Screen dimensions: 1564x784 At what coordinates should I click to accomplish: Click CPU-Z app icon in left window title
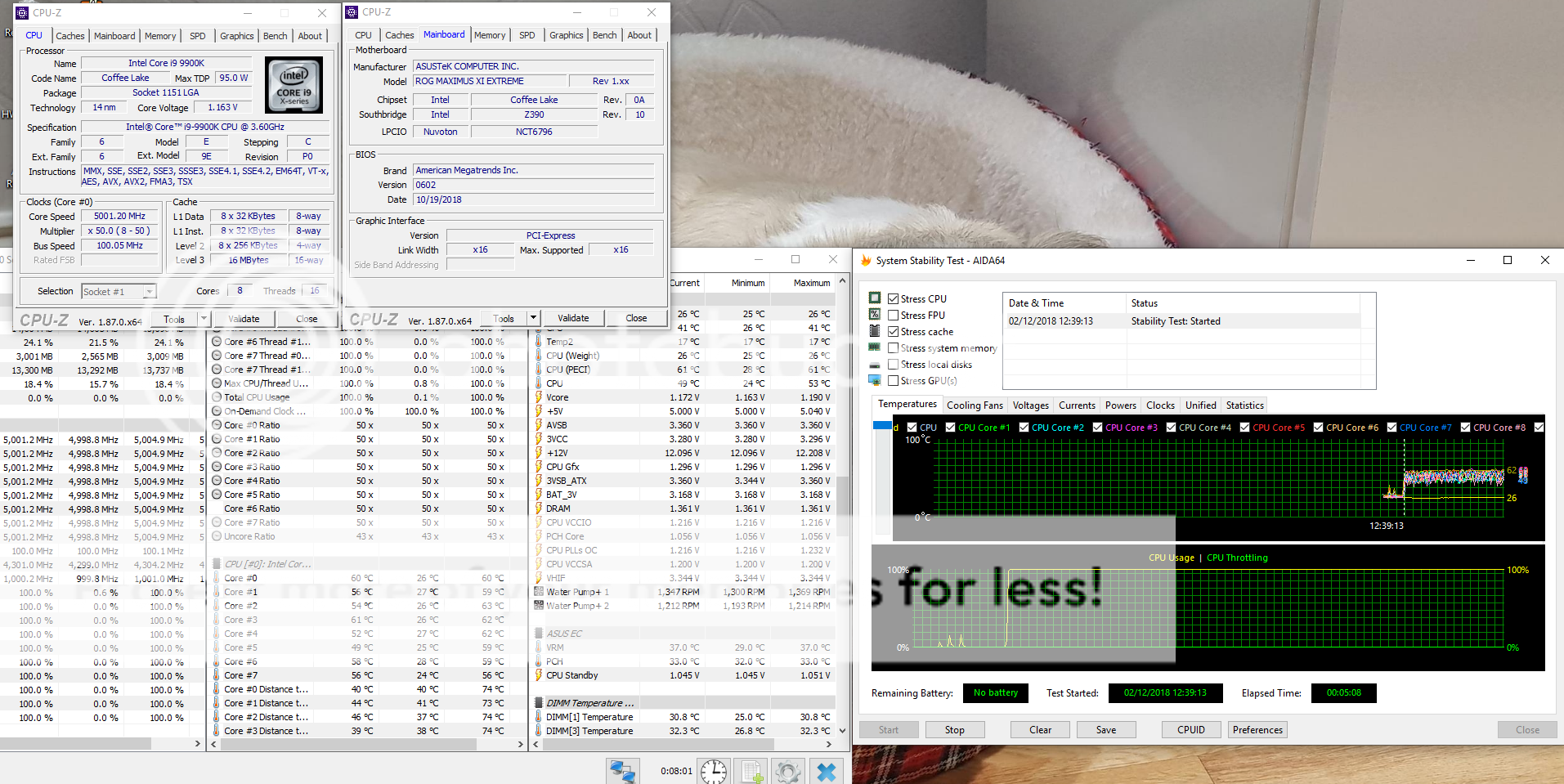[22, 12]
